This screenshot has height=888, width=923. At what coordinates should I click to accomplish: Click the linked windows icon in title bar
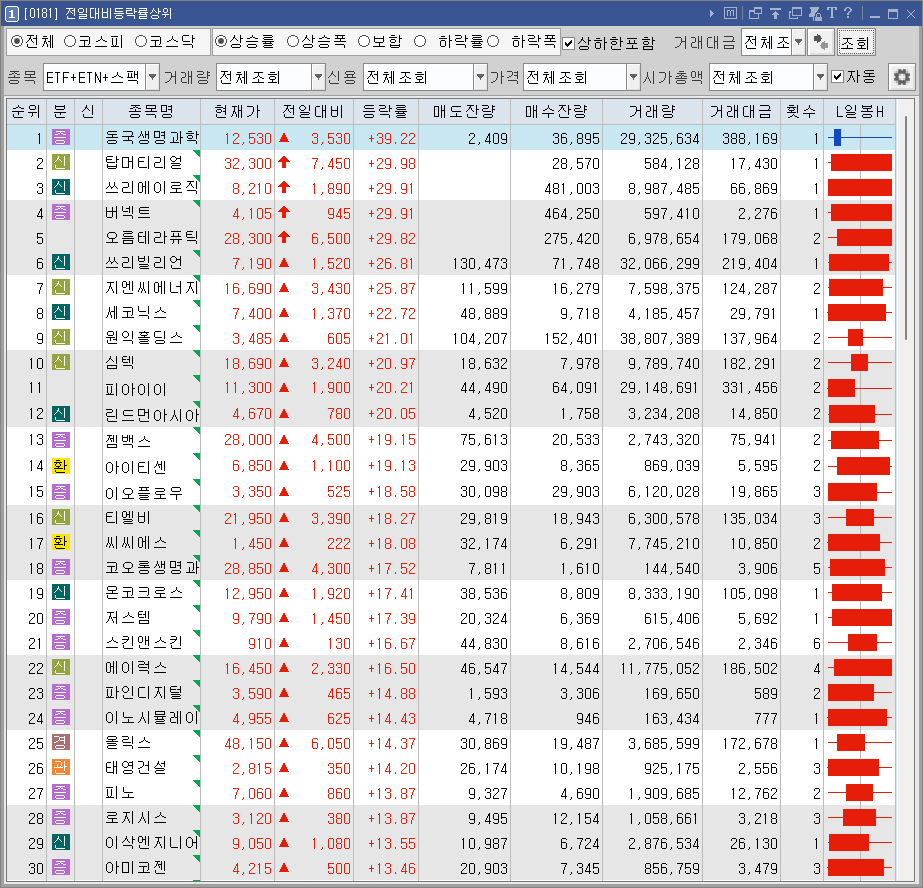[755, 13]
